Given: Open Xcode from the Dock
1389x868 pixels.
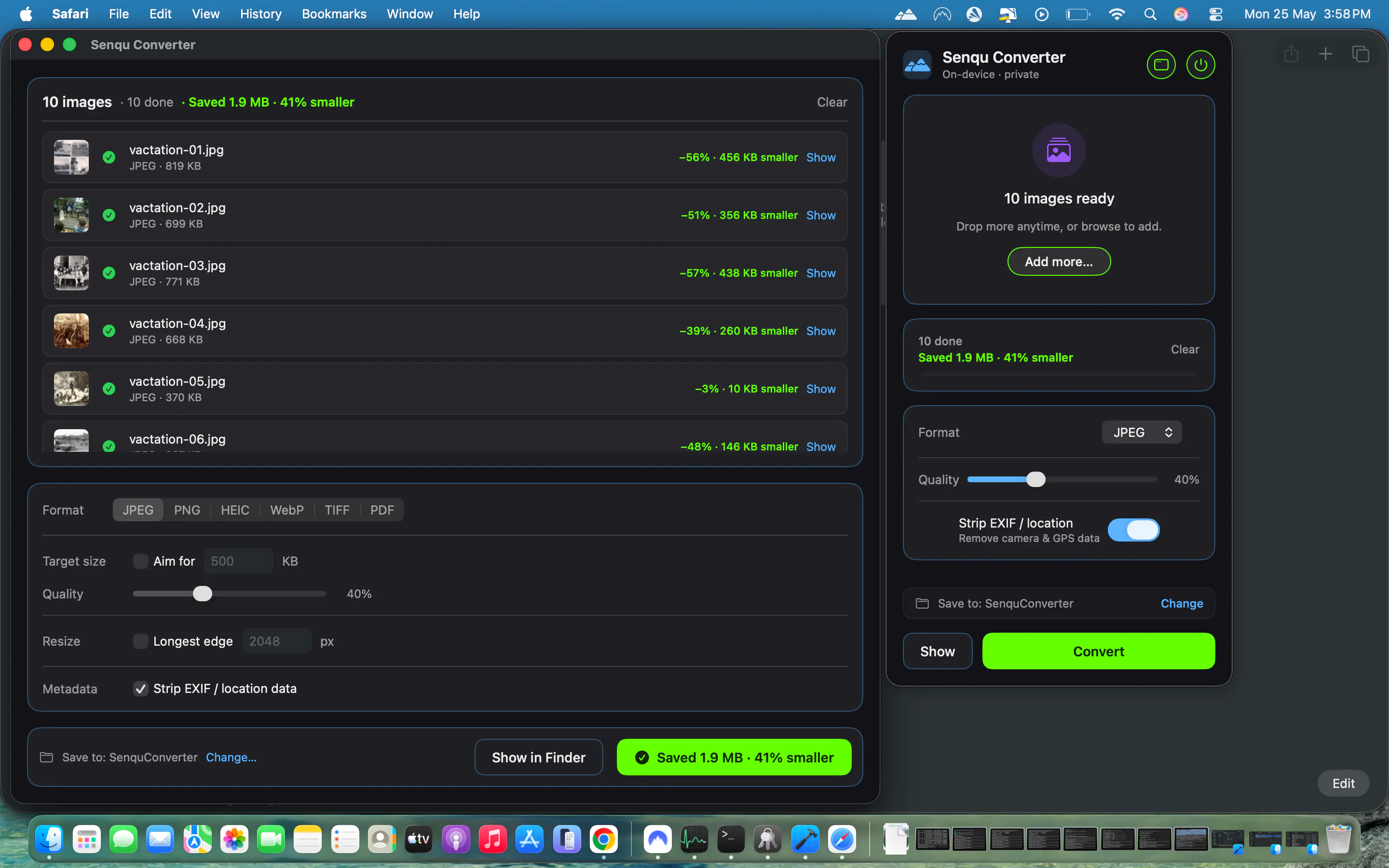Looking at the screenshot, I should click(x=805, y=839).
